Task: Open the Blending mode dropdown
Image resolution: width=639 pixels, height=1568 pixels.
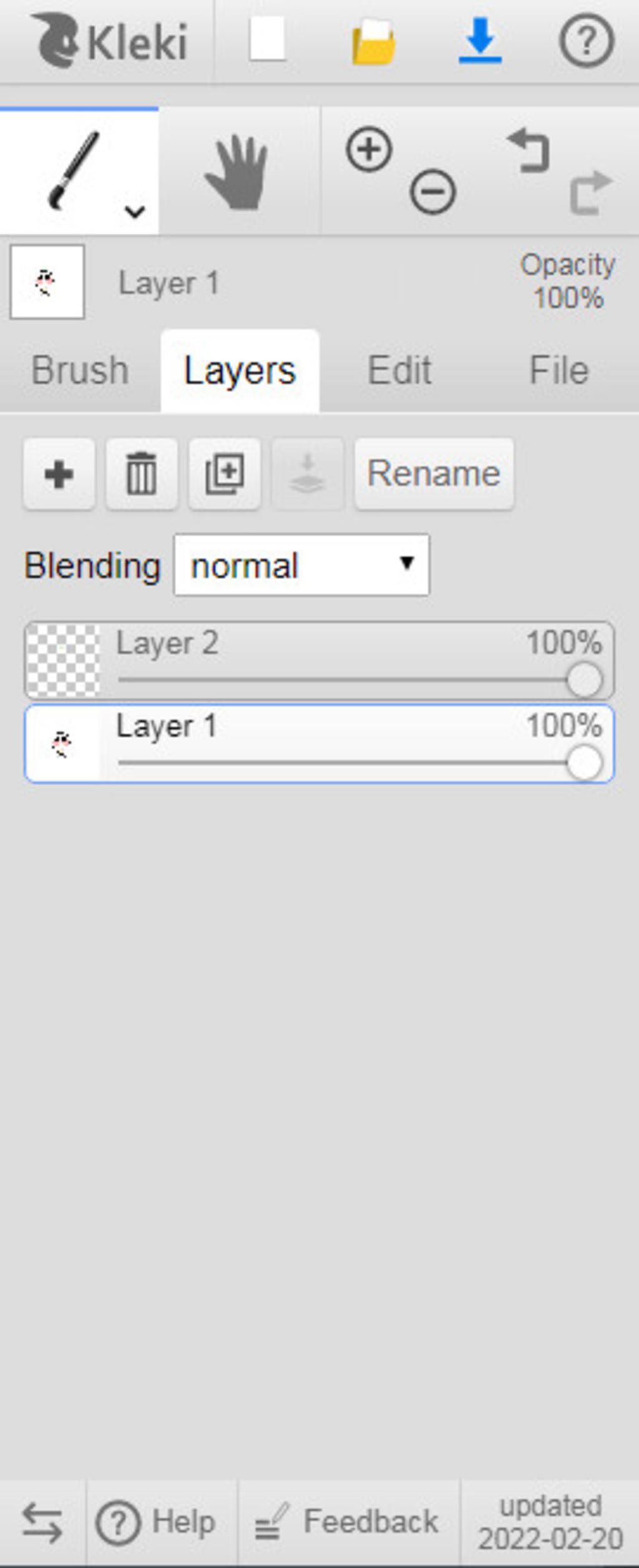Action: (301, 565)
